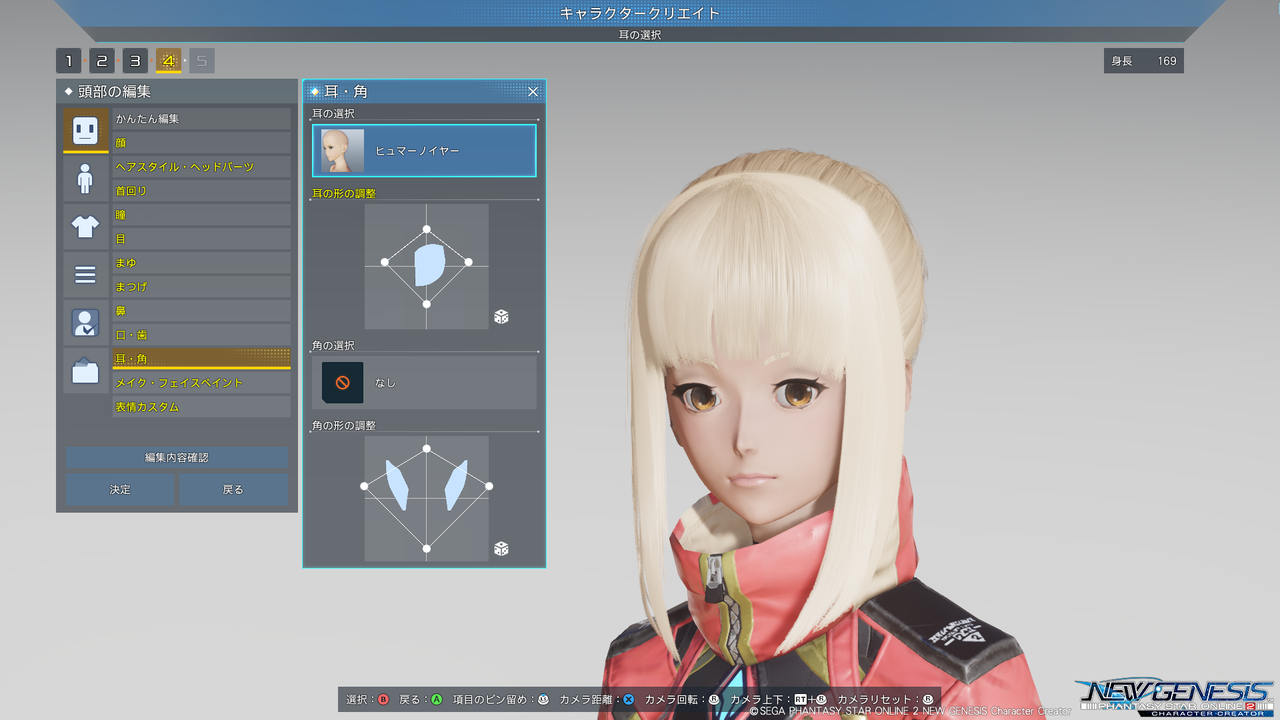Open the 首回り neck menu entry
Viewport: 1280px width, 720px height.
tap(201, 191)
